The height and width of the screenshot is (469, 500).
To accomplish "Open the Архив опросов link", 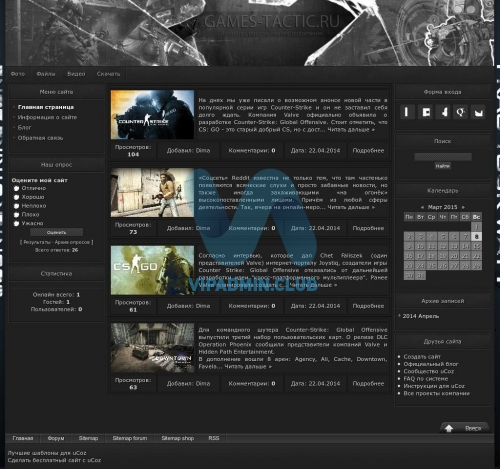I will coord(72,242).
